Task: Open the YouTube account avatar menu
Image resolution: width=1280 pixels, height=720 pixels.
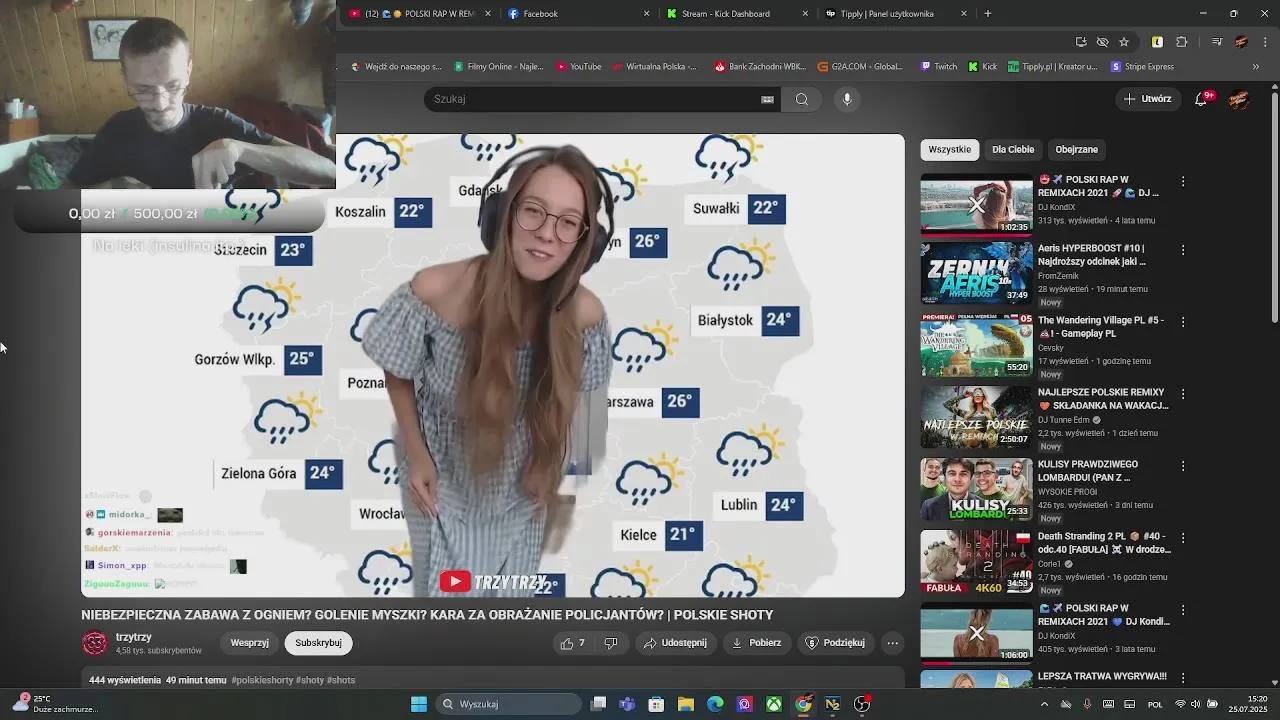Action: 1239,99
